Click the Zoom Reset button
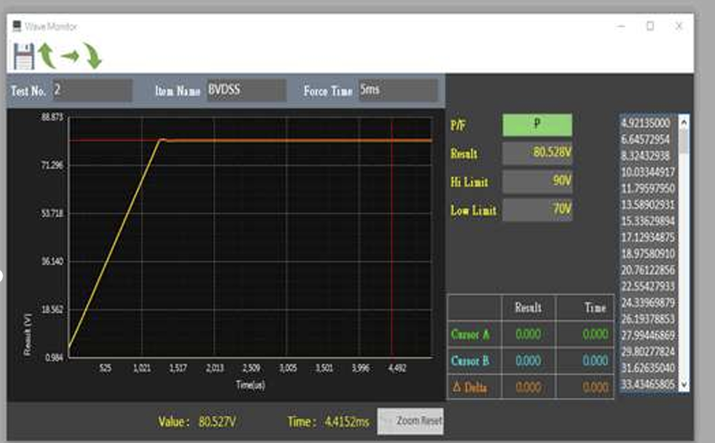The height and width of the screenshot is (443, 715). pos(410,421)
